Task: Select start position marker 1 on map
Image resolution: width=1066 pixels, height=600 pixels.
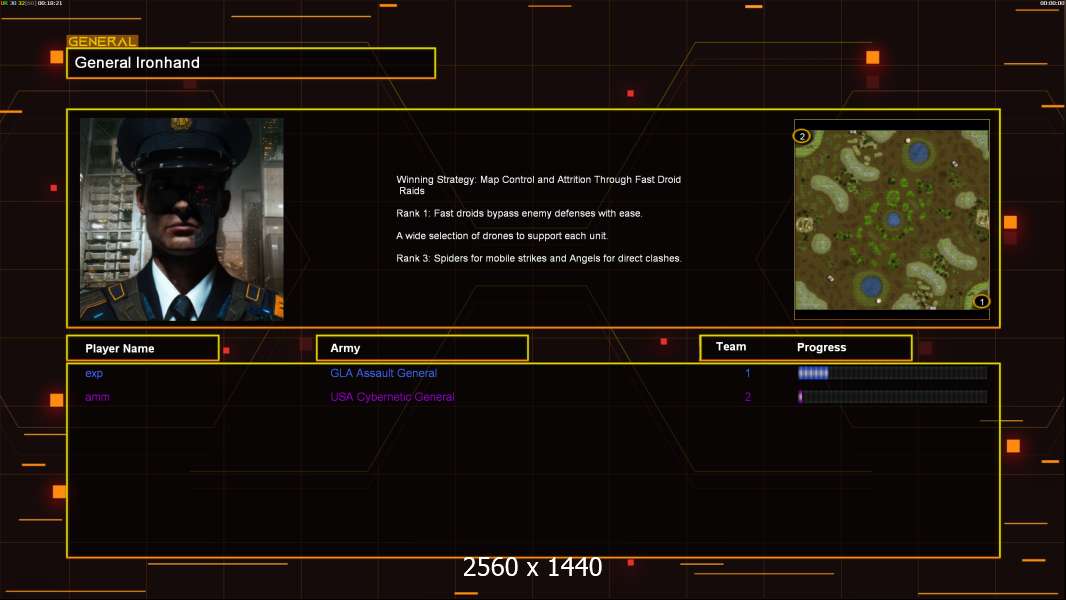Action: click(x=981, y=301)
